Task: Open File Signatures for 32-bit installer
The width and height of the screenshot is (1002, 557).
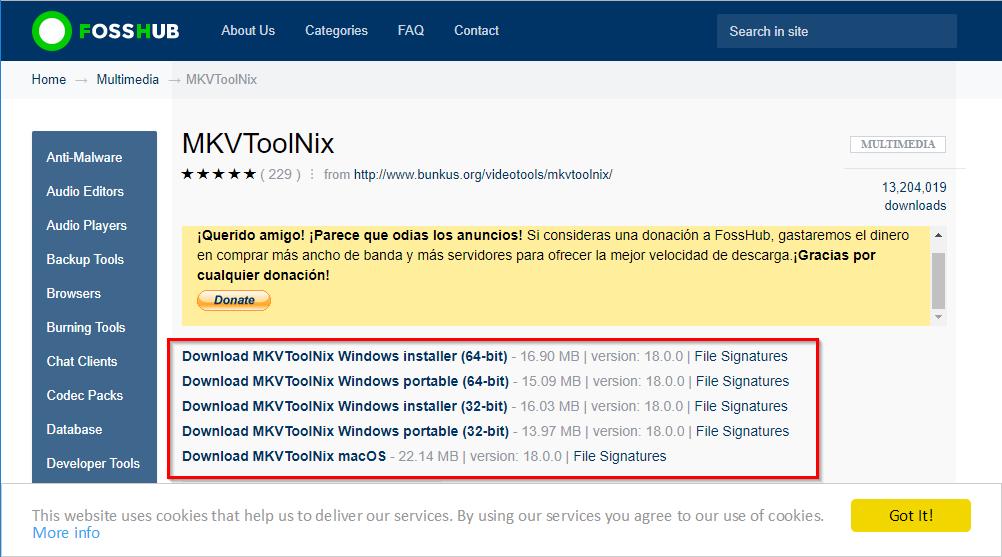Action: [x=741, y=406]
